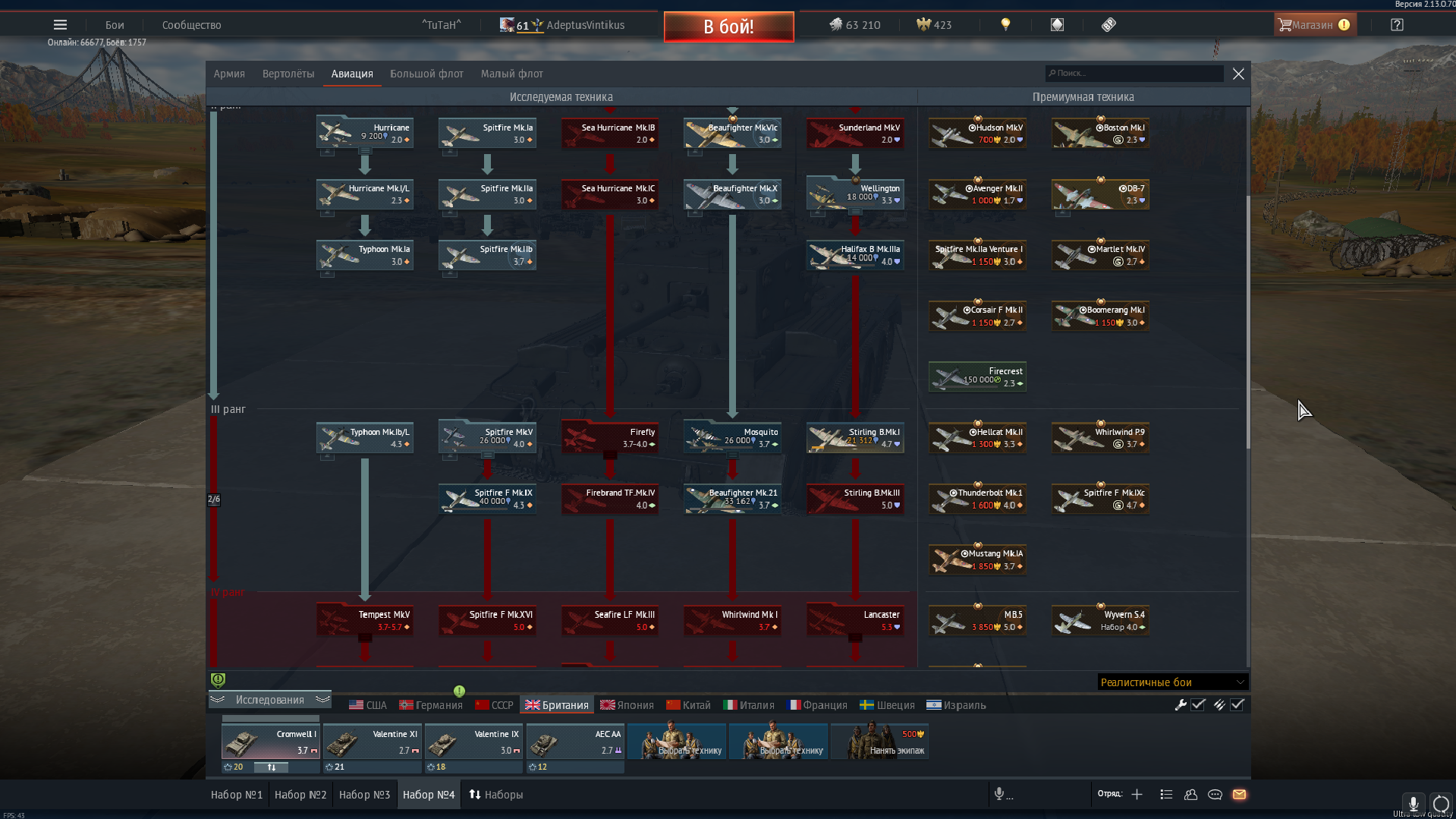Screen dimensions: 1456x819
Task: Expand the Firefly group folder
Action: click(610, 455)
